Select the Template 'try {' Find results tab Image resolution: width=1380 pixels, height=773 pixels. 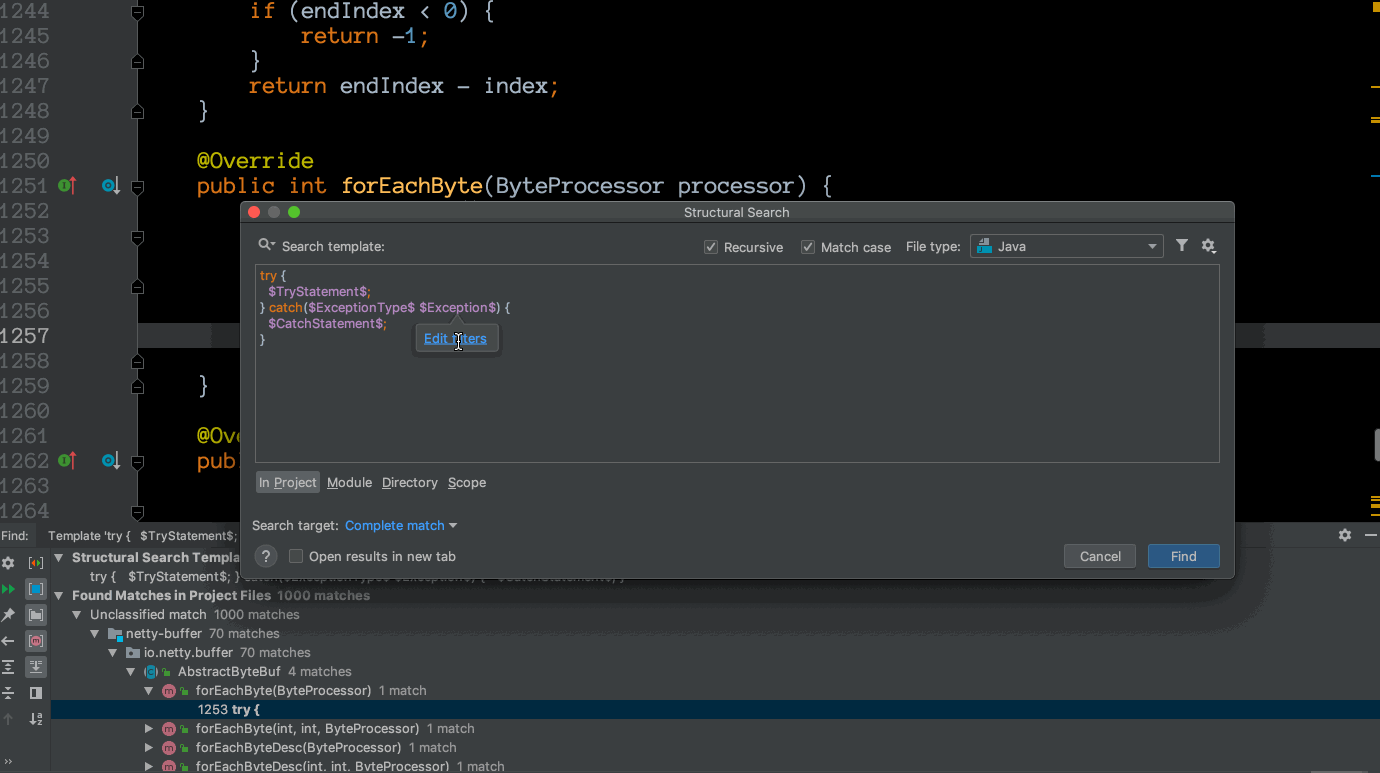click(x=142, y=536)
